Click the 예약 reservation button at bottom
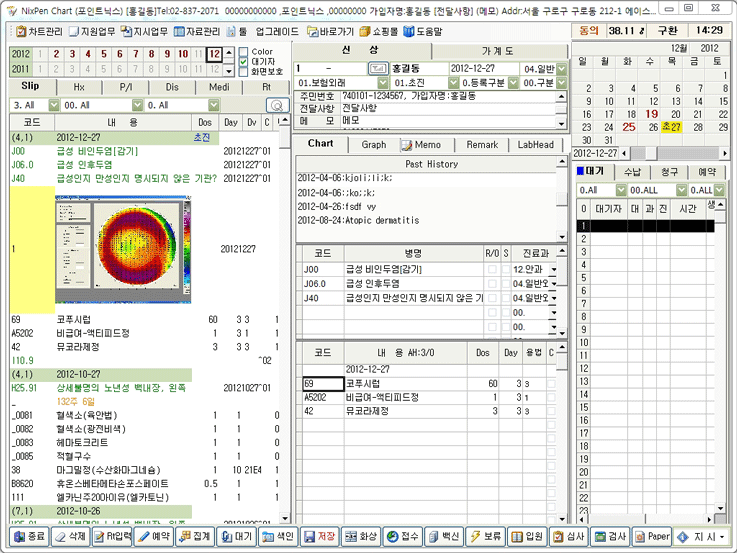The width and height of the screenshot is (737, 553). coord(153,537)
